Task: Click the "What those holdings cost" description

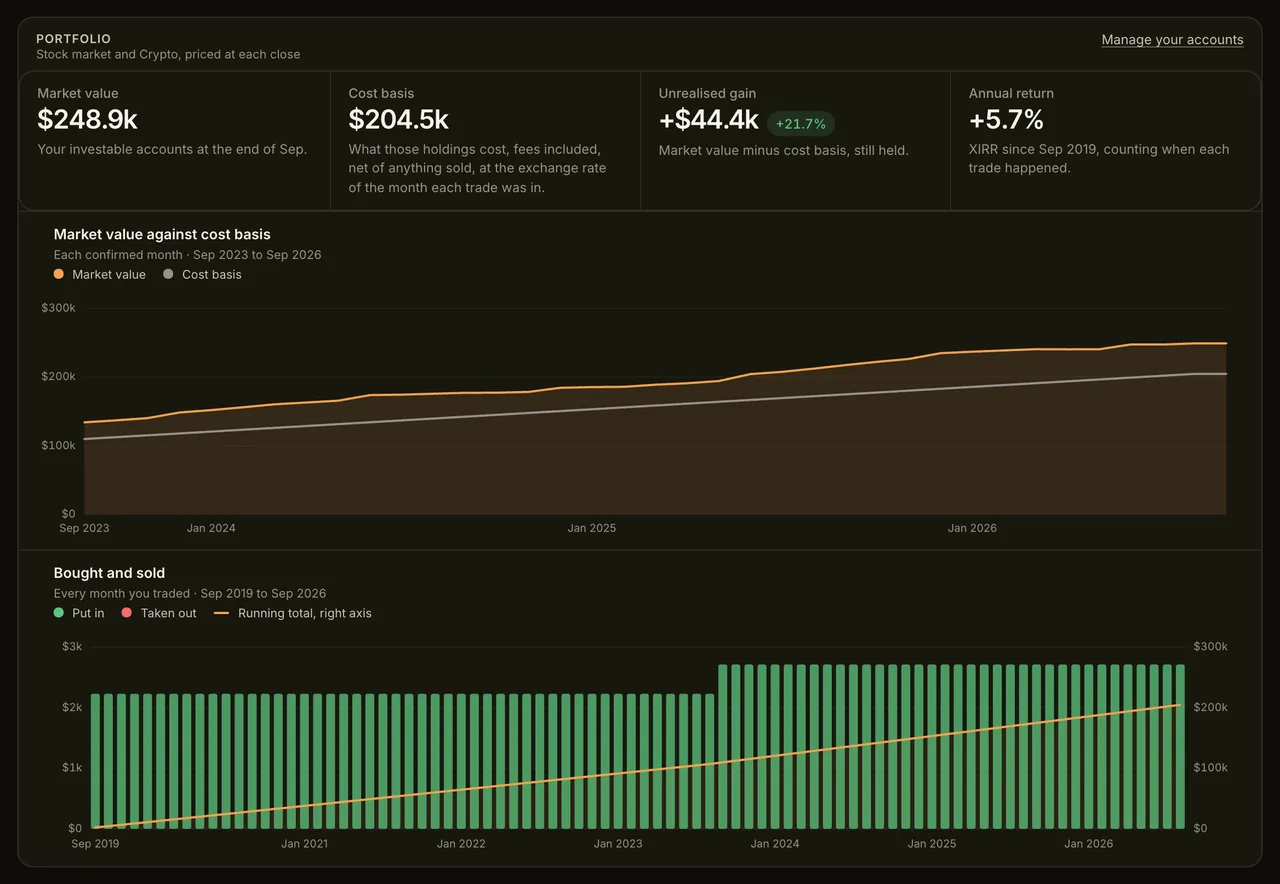Action: click(477, 169)
